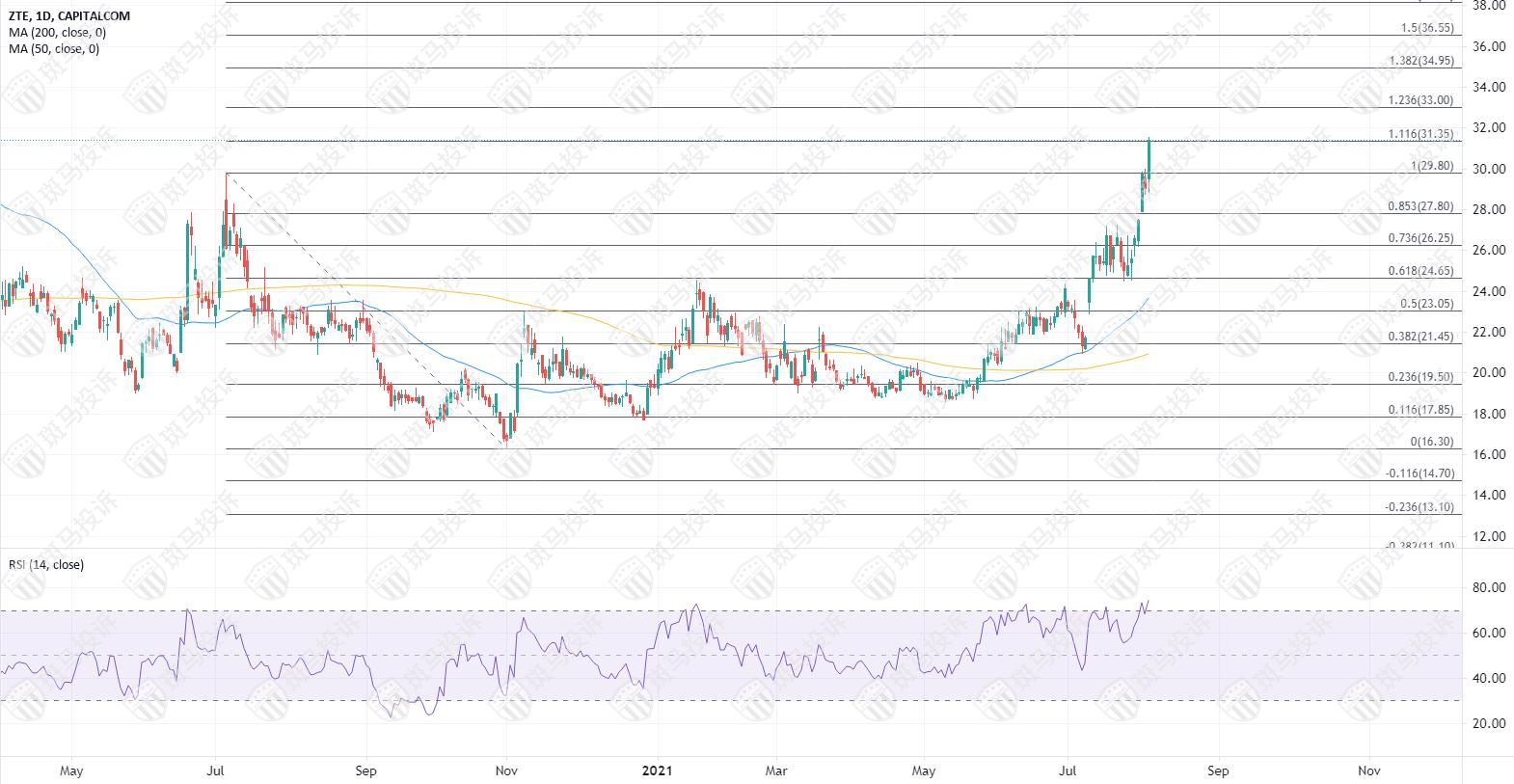Viewport: 1514px width, 784px height.
Task: Click the 0.5(23.05) retracement label
Action: coord(1425,304)
